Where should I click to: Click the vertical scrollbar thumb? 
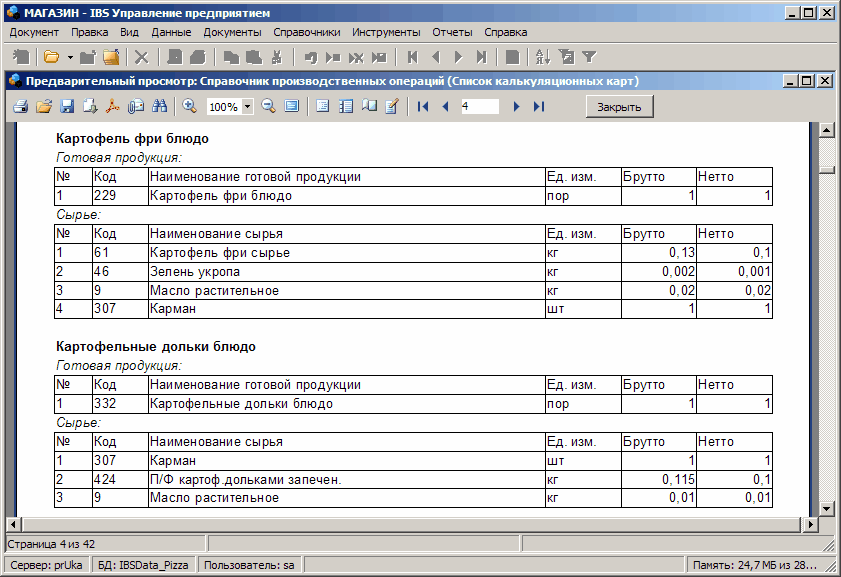[827, 169]
